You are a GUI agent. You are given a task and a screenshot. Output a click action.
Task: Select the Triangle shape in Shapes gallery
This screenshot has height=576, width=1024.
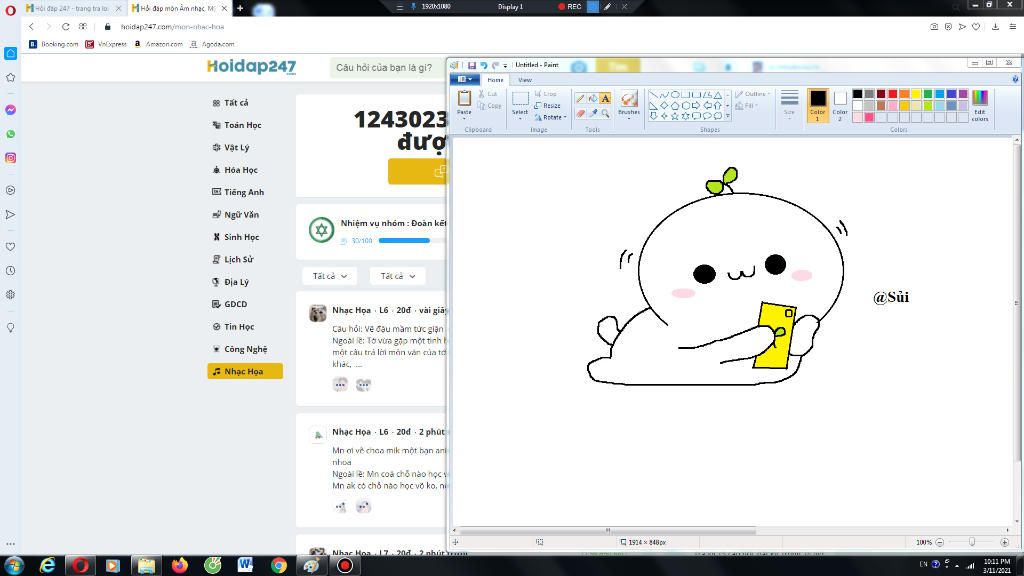pyautogui.click(x=718, y=95)
